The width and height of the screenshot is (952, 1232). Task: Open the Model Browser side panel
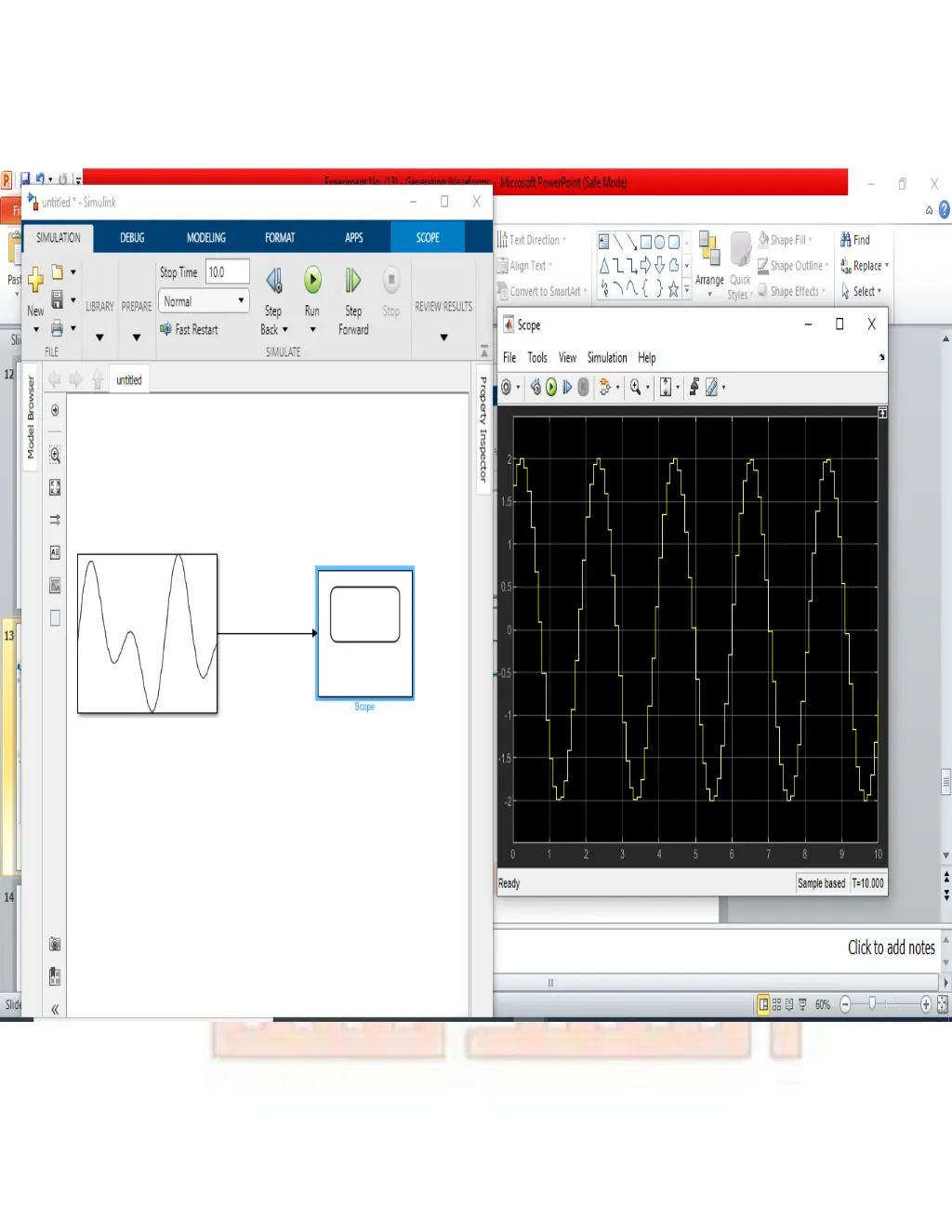click(x=30, y=417)
